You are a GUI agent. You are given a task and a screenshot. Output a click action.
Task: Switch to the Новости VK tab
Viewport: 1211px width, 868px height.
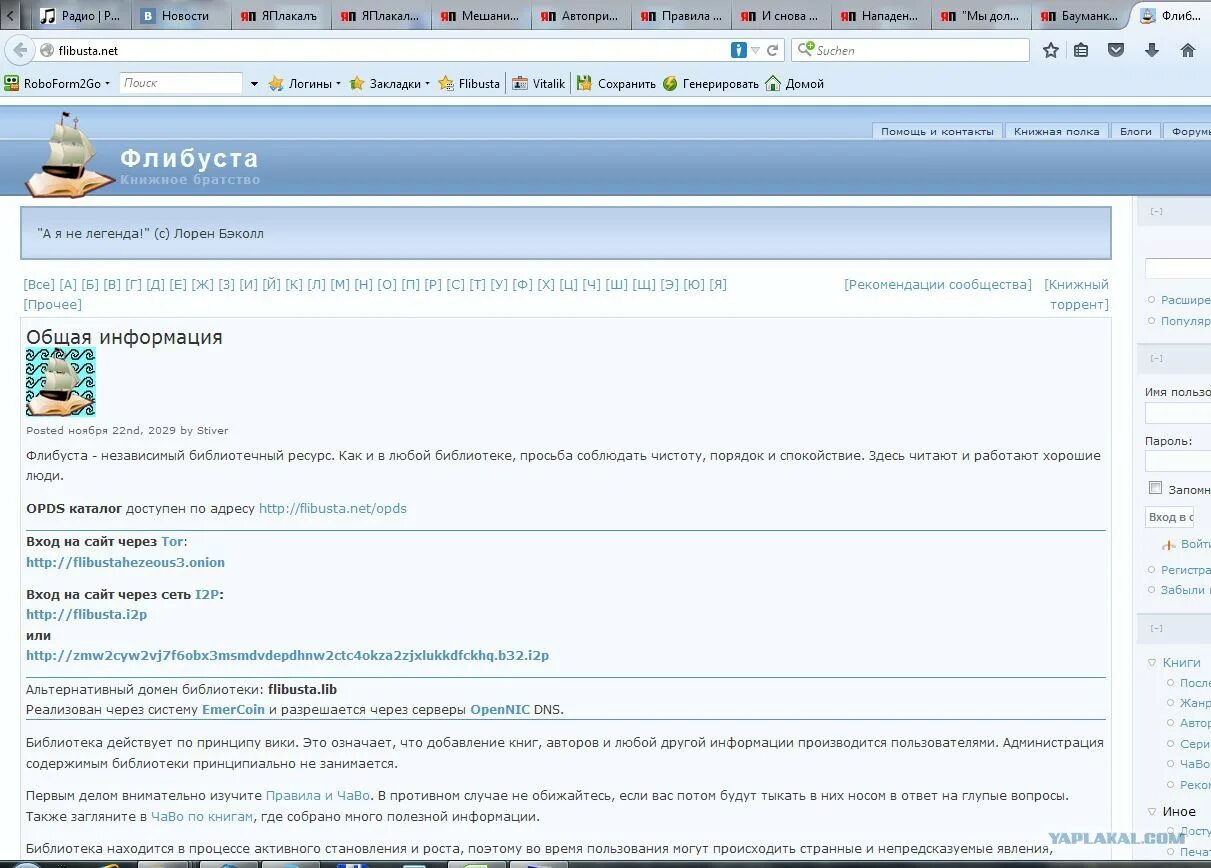pos(180,16)
